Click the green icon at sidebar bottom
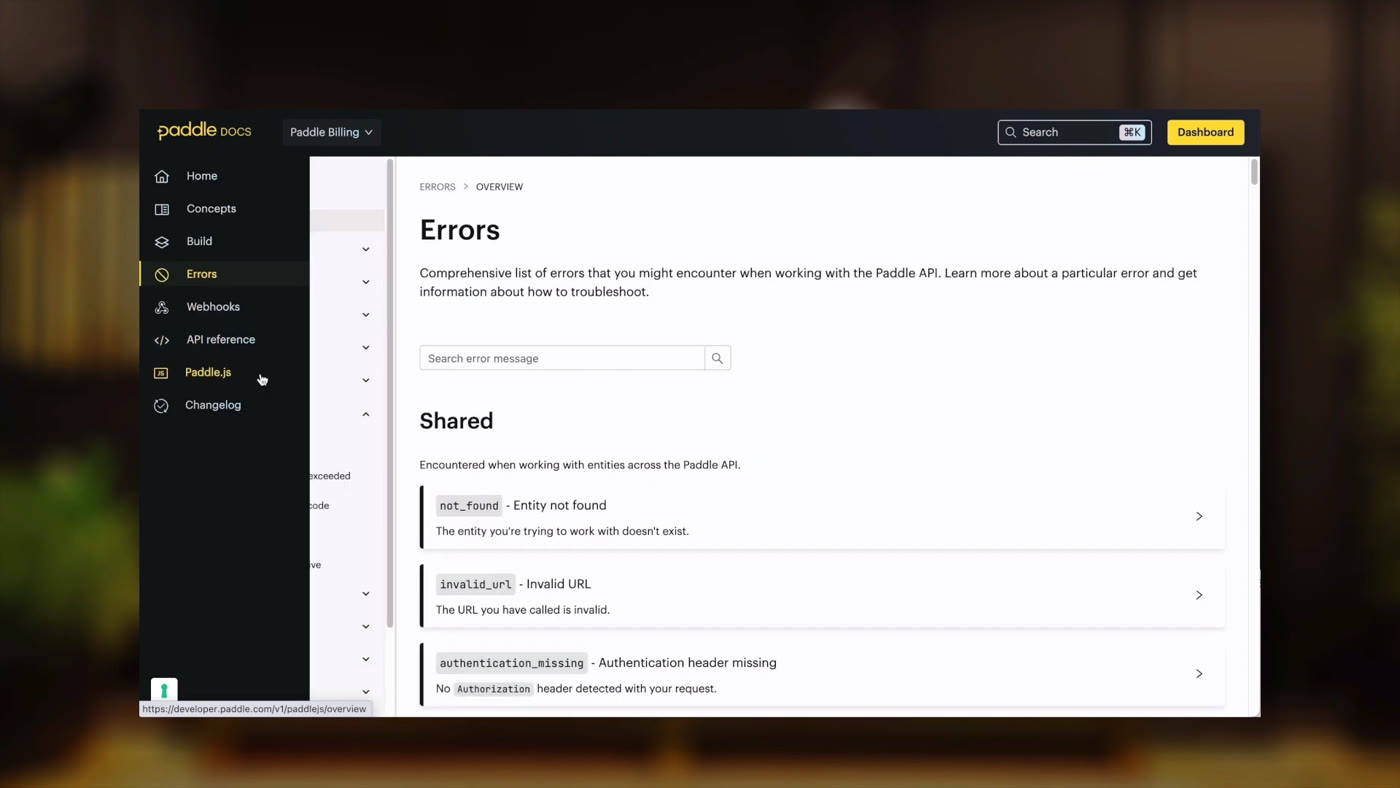This screenshot has height=788, width=1400. click(164, 690)
